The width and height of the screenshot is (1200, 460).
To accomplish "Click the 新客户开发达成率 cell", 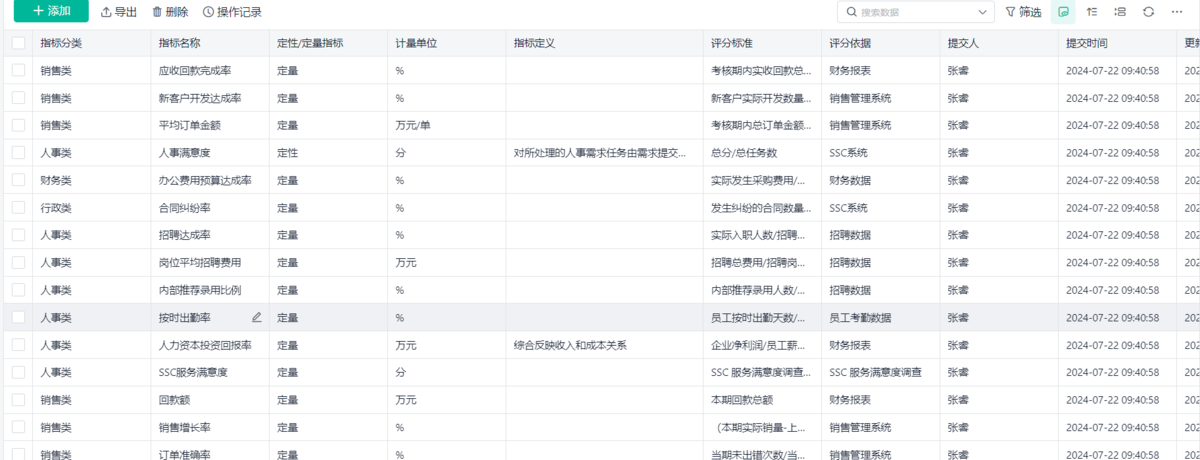I will (210, 98).
